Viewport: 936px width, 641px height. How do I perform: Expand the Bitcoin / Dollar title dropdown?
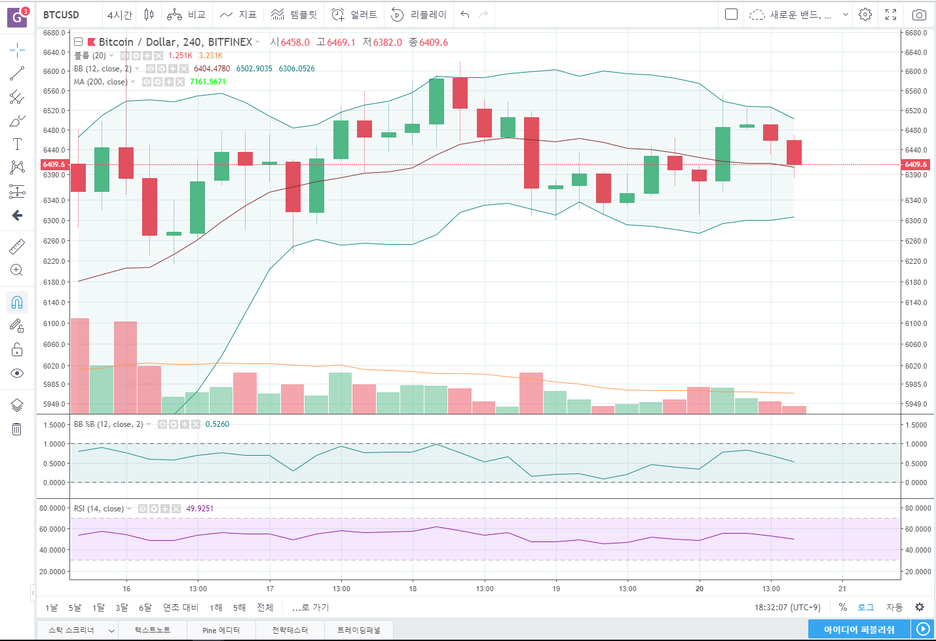258,42
